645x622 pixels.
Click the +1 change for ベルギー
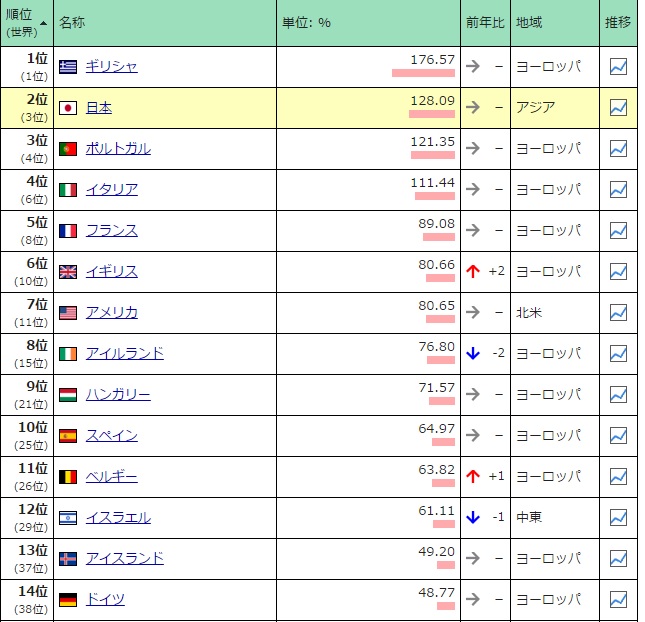[x=496, y=476]
